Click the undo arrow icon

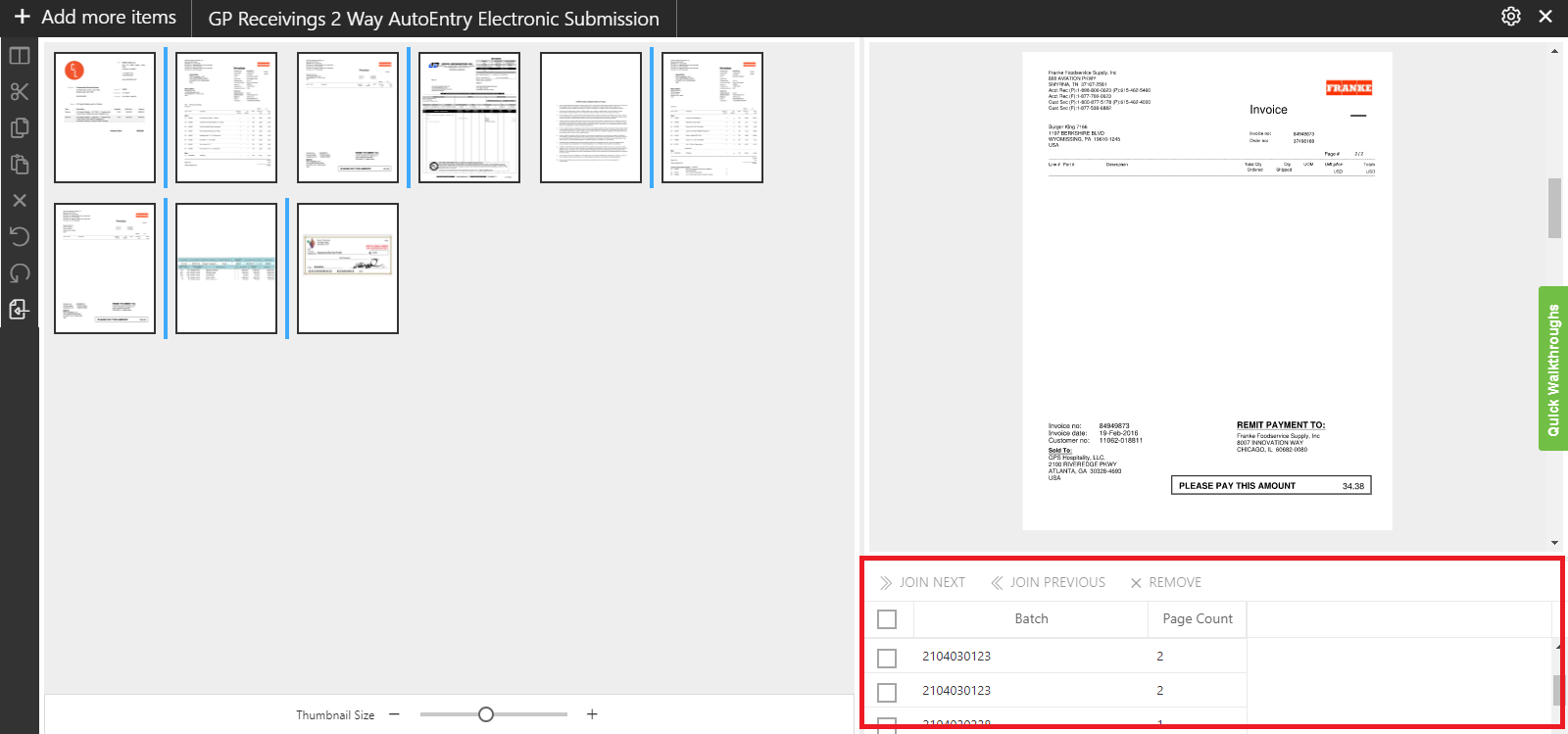pos(20,236)
